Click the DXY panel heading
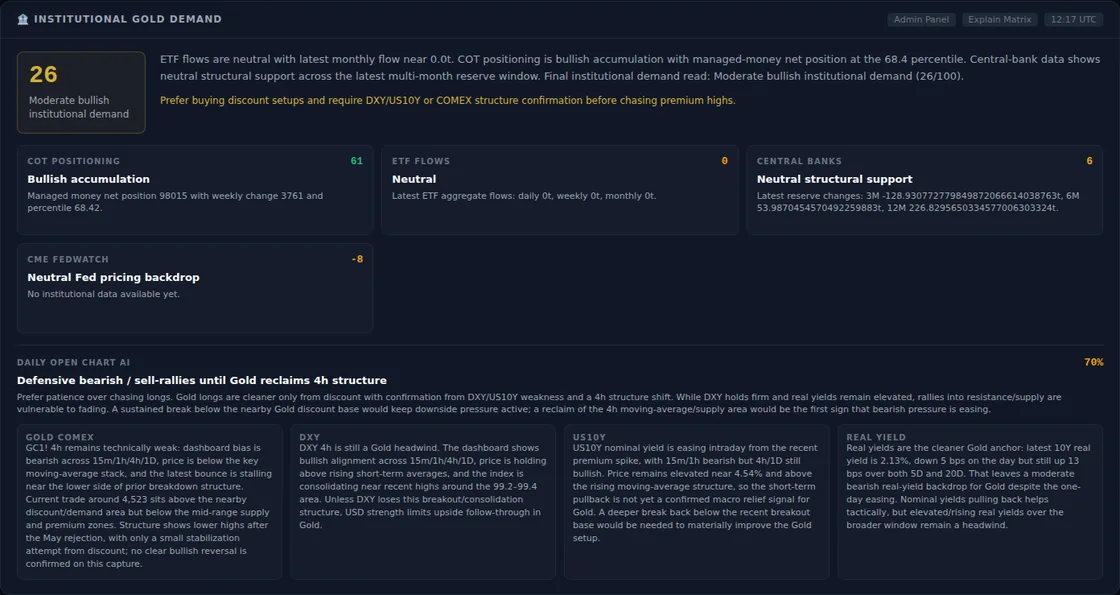Screen dimensions: 1120x595 click(x=309, y=437)
